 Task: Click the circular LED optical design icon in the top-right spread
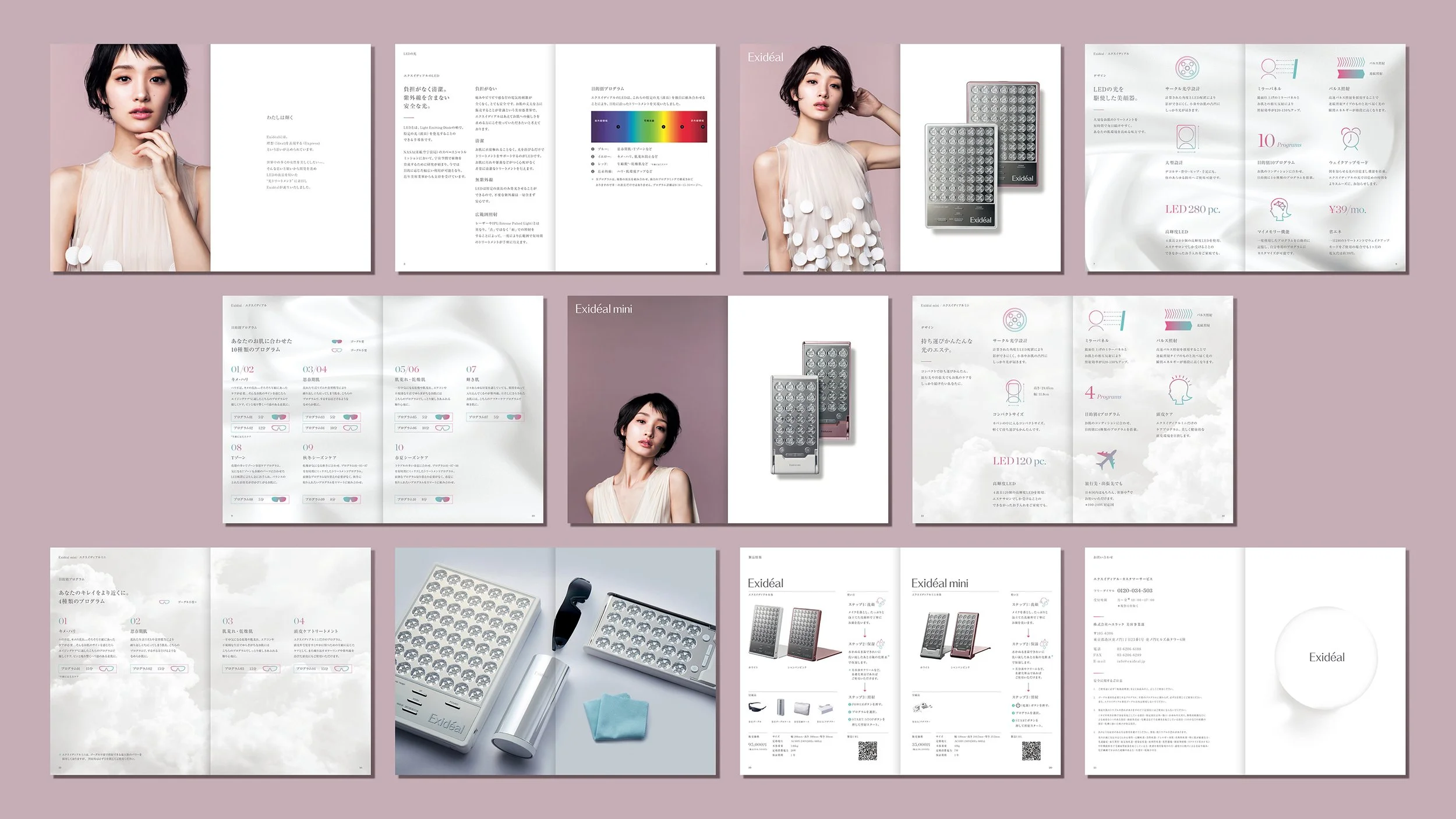click(x=1186, y=69)
